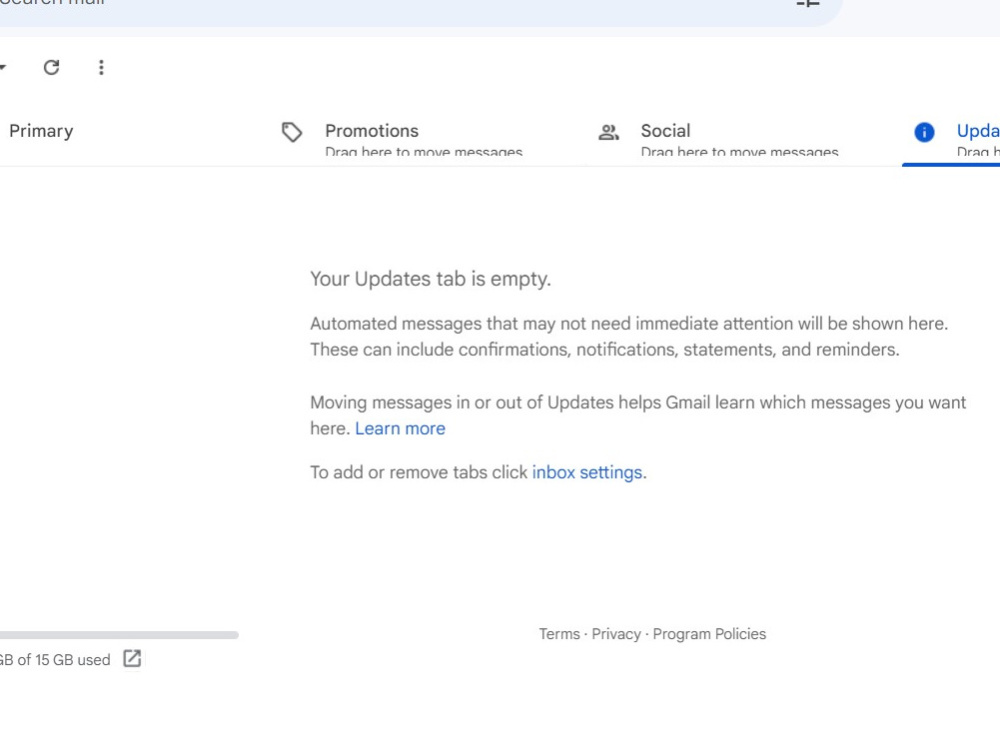Open storage details external link icon

(x=132, y=658)
